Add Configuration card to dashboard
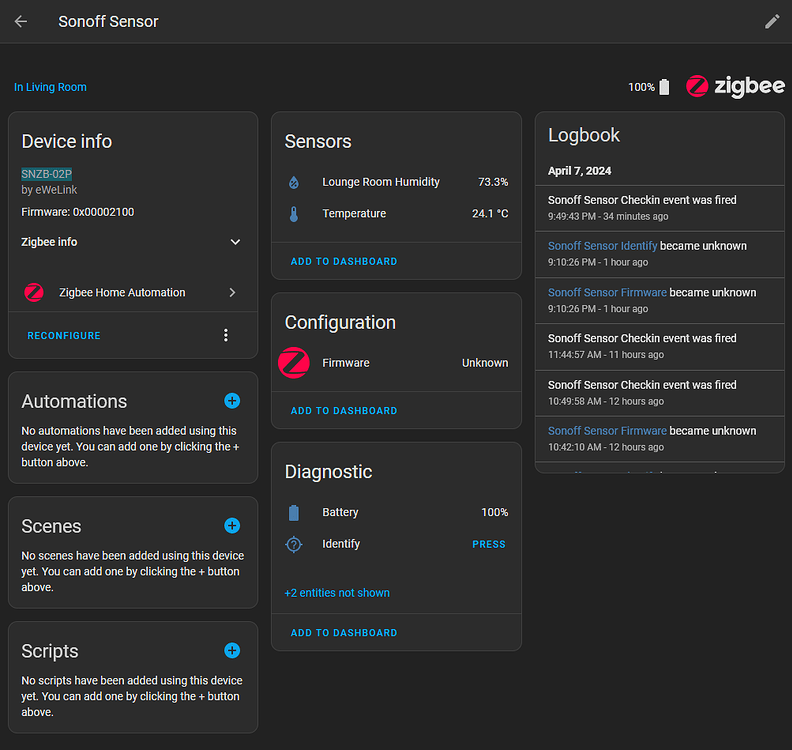The image size is (792, 750). click(344, 411)
